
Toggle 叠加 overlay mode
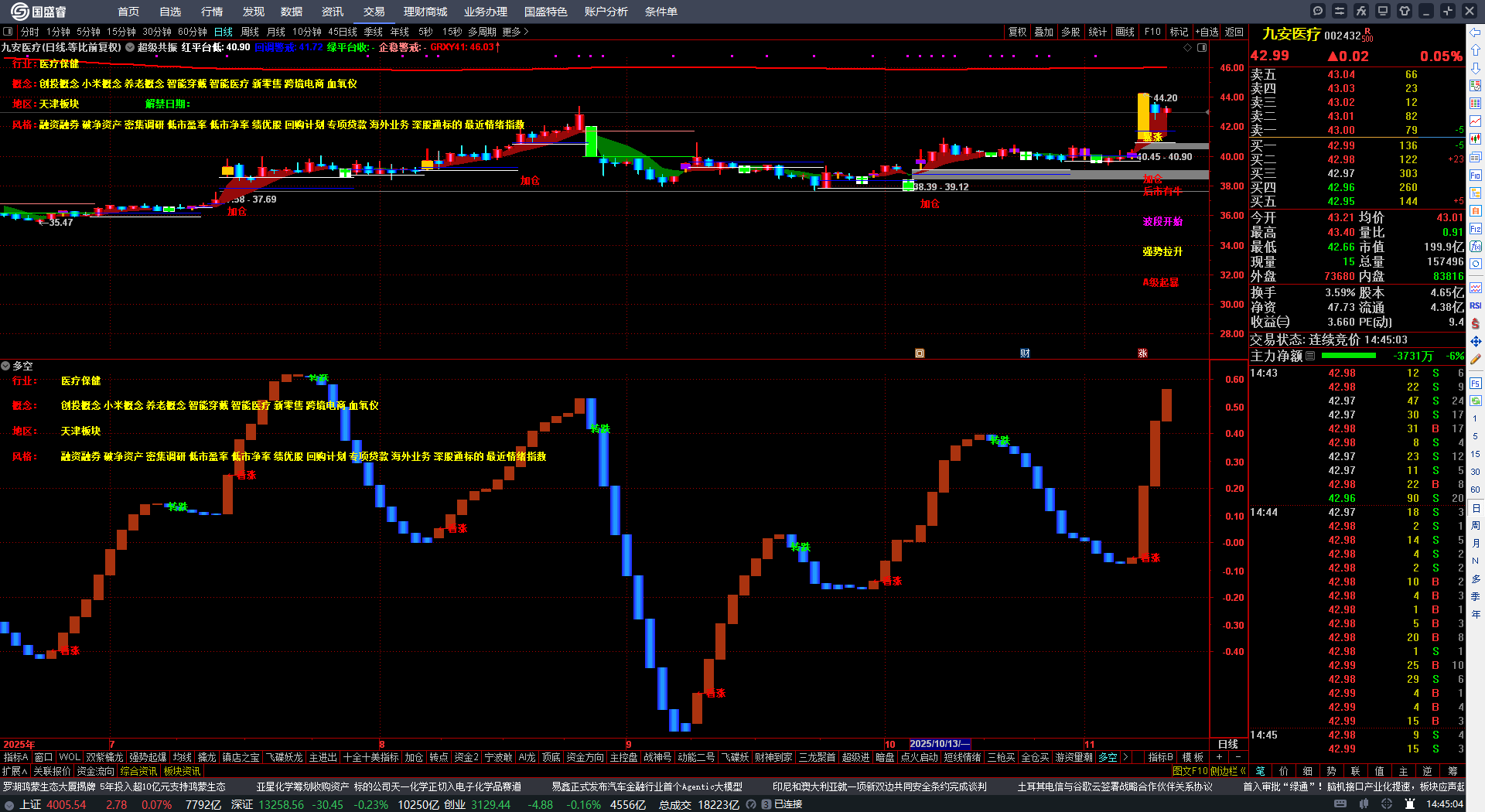click(1044, 32)
